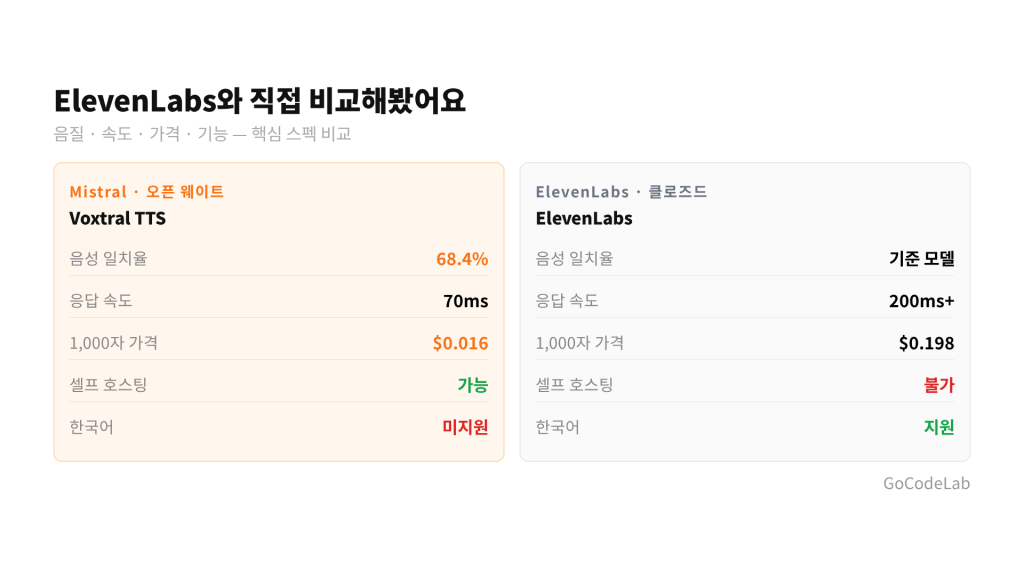Select the ElevenLabs closed label
This screenshot has width=1024, height=576.
coord(621,192)
